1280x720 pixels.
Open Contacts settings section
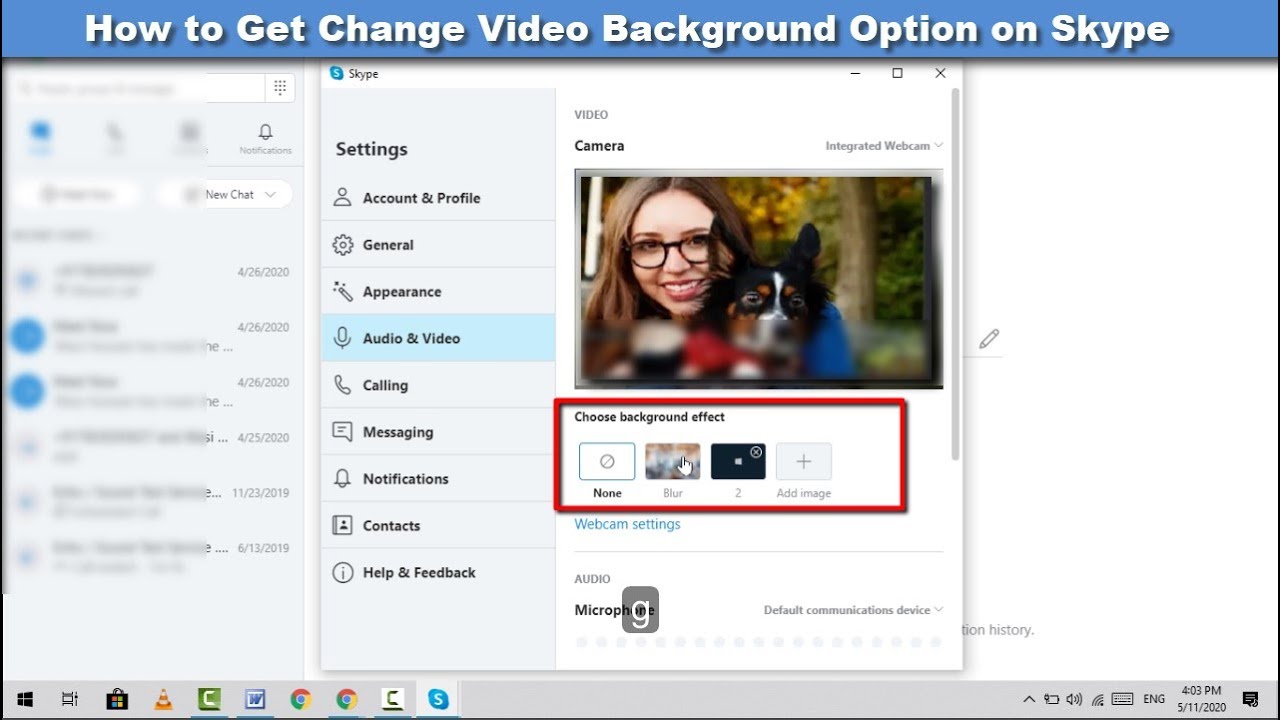[438, 526]
